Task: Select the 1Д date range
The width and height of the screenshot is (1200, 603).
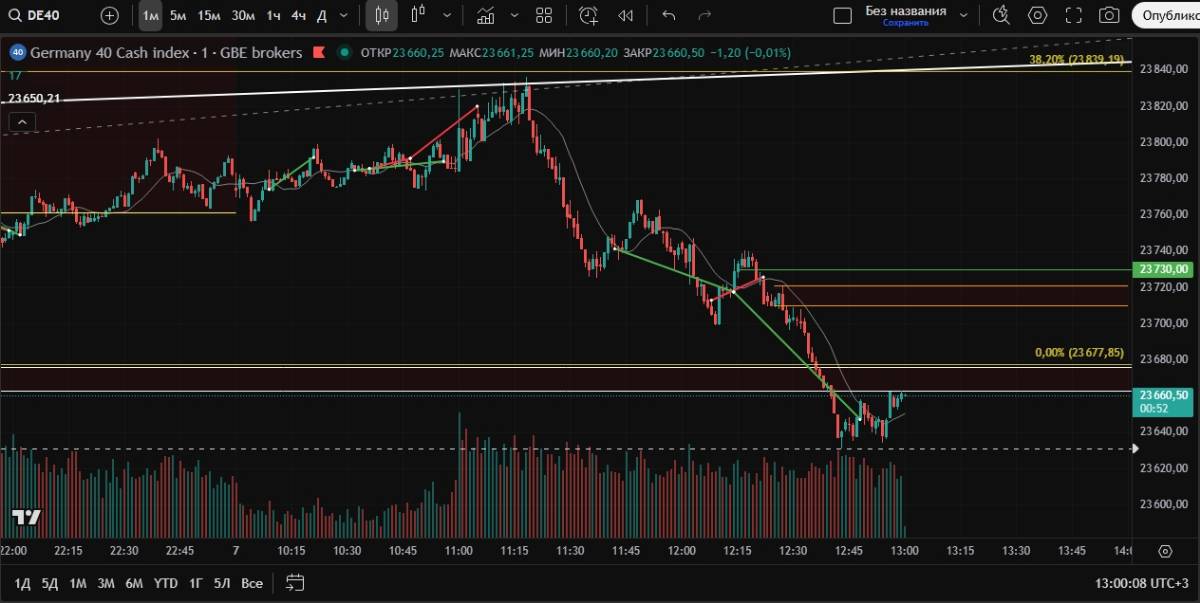Action: [22, 583]
